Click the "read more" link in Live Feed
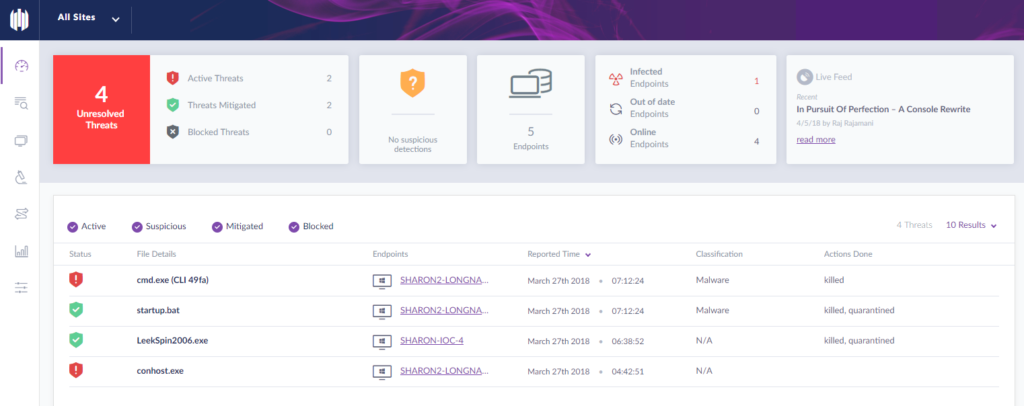 point(816,140)
